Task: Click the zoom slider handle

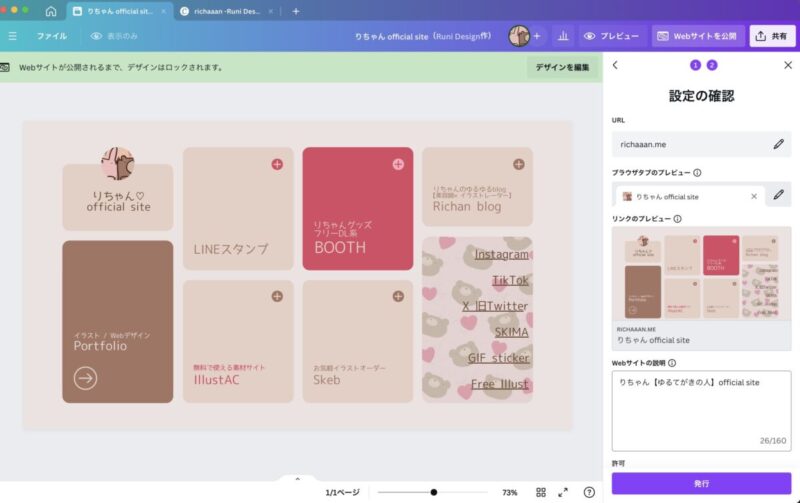Action: pos(434,492)
